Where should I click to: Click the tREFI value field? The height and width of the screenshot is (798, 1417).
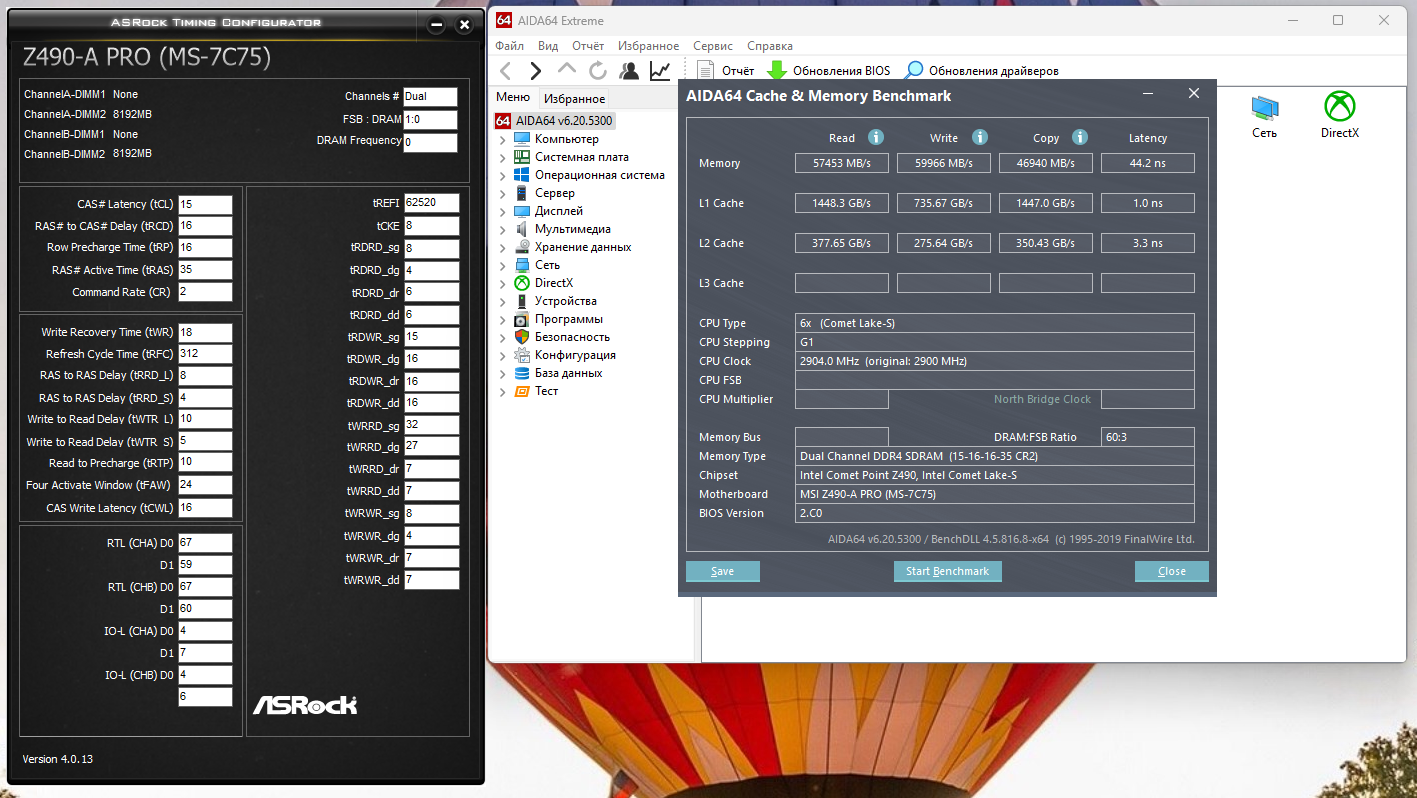click(432, 203)
